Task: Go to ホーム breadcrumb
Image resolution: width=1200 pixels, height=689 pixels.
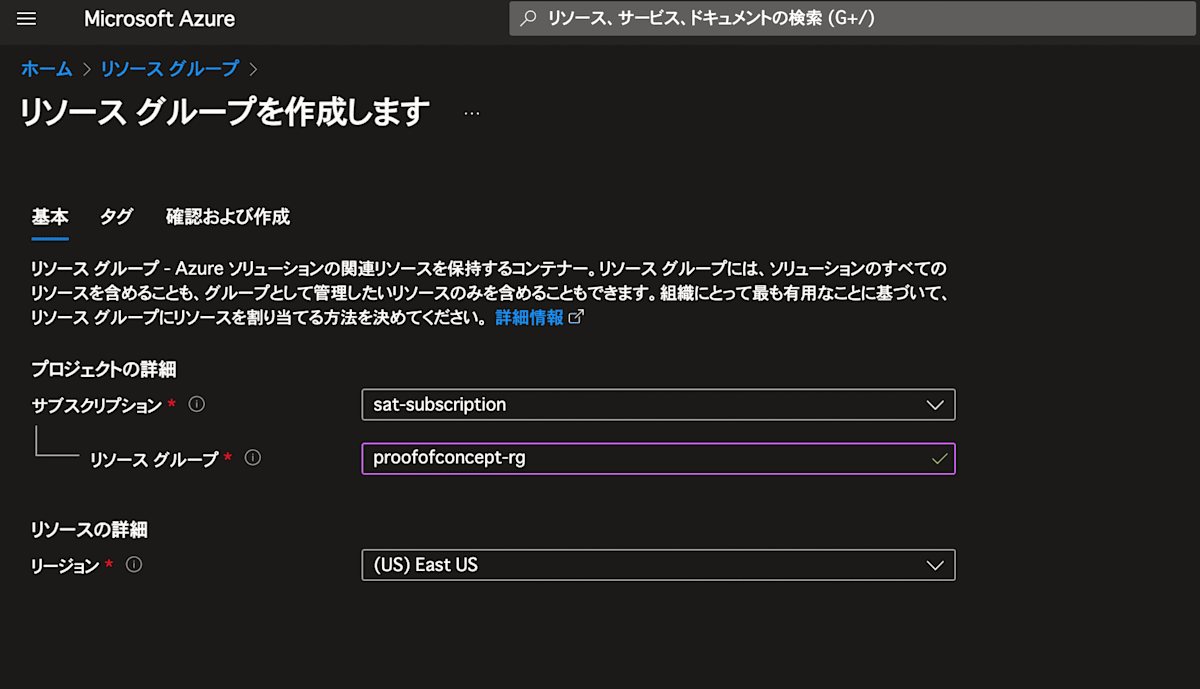Action: [x=46, y=68]
